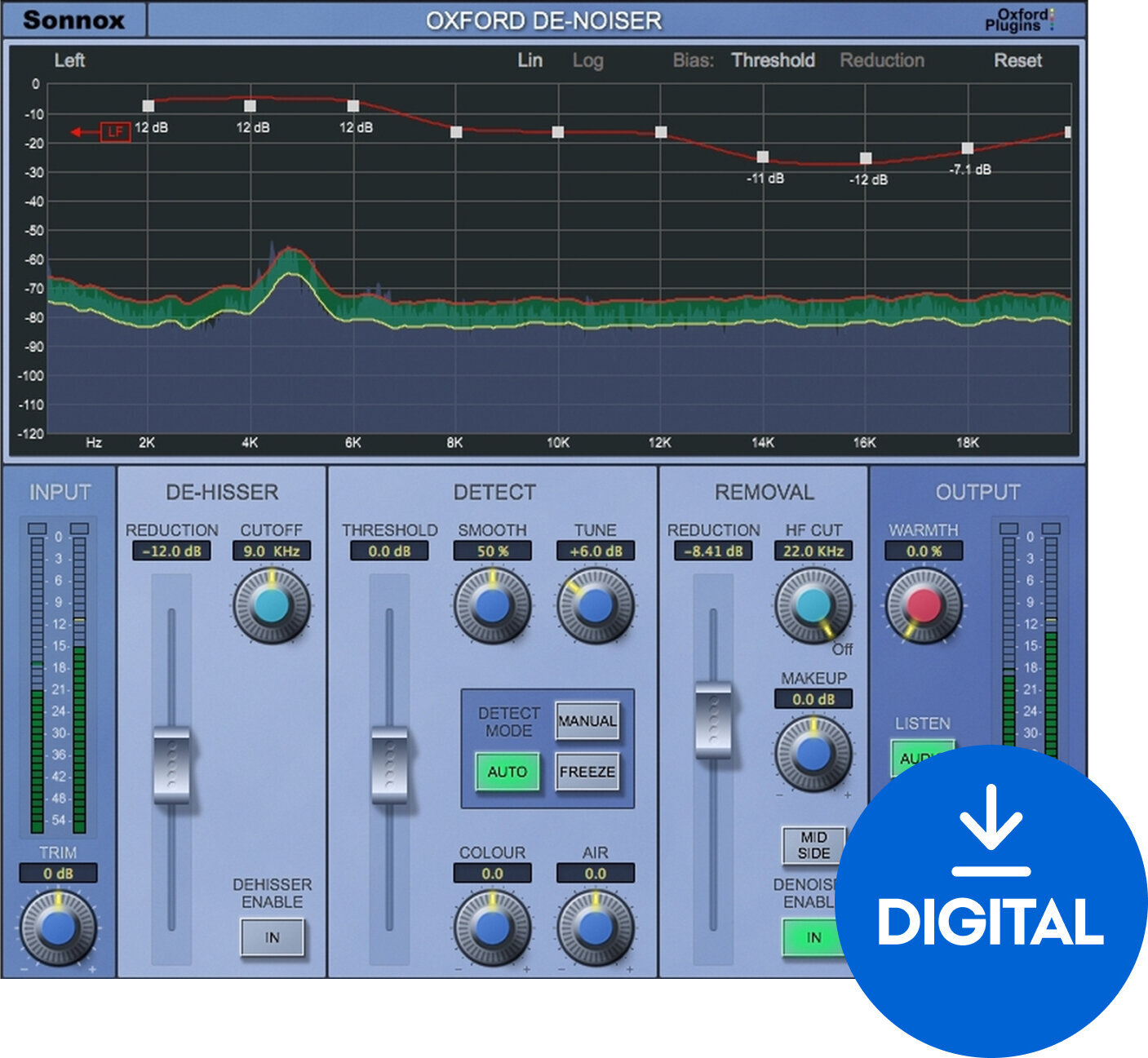Image resolution: width=1148 pixels, height=1058 pixels.
Task: Click the Reset button
Action: [x=1017, y=60]
